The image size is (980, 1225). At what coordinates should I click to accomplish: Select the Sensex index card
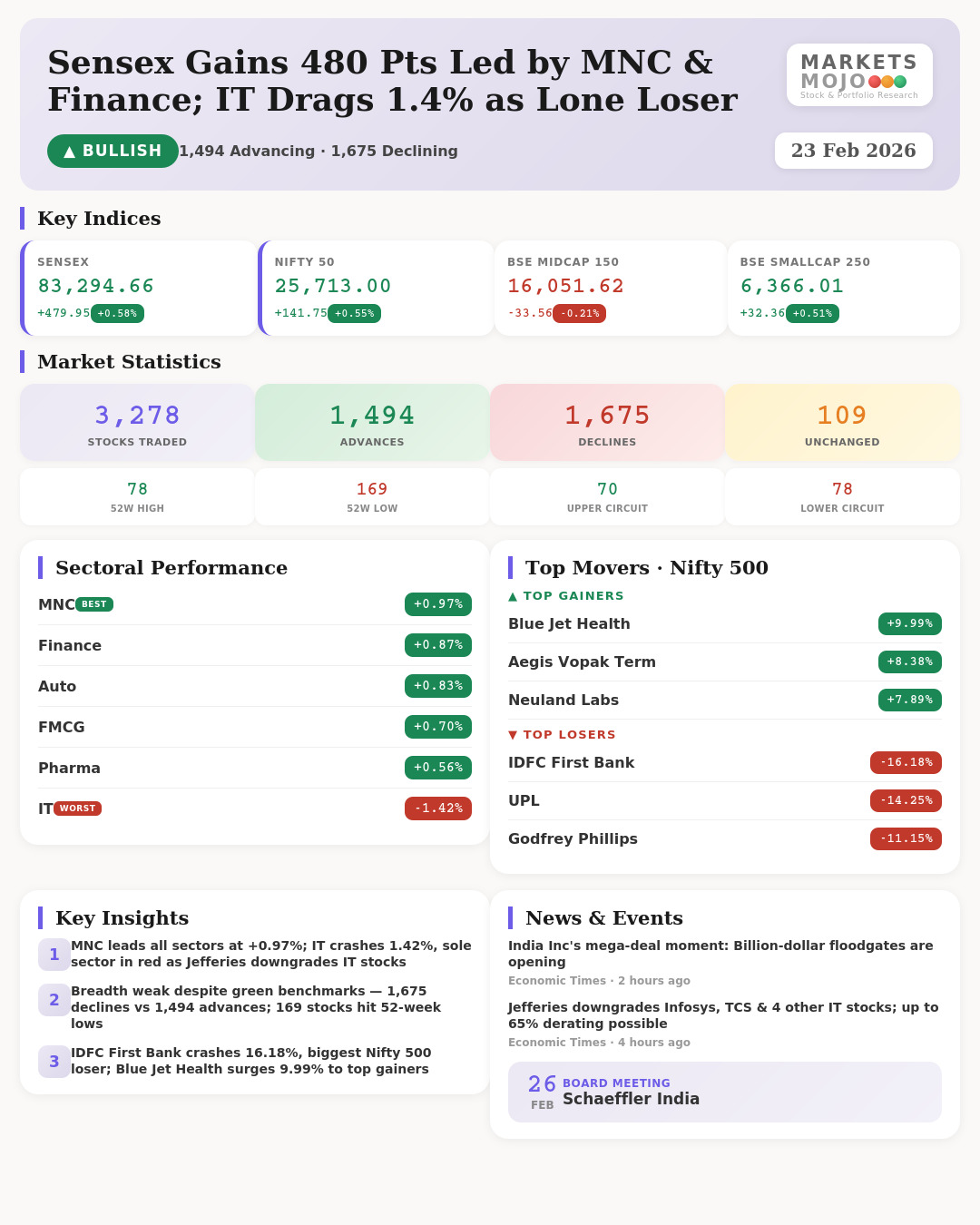click(140, 288)
